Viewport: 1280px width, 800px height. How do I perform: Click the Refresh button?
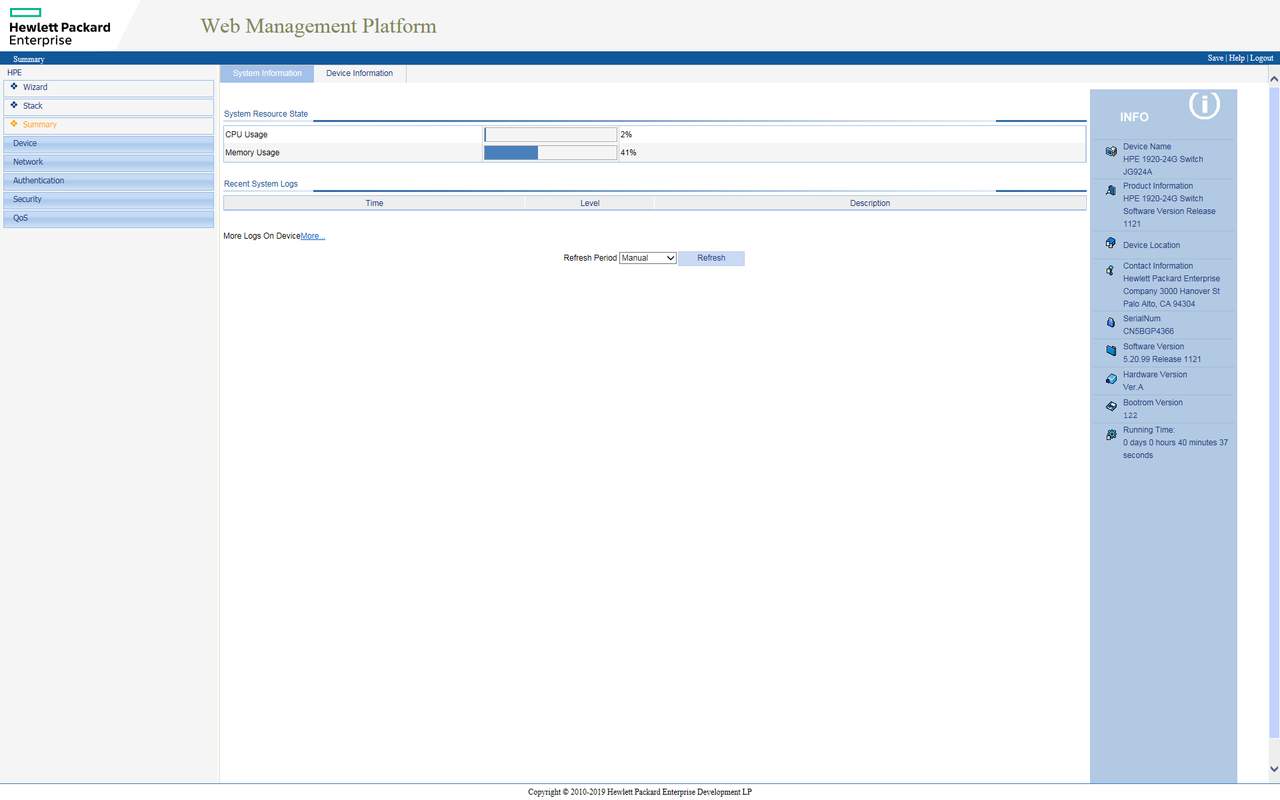pos(711,258)
